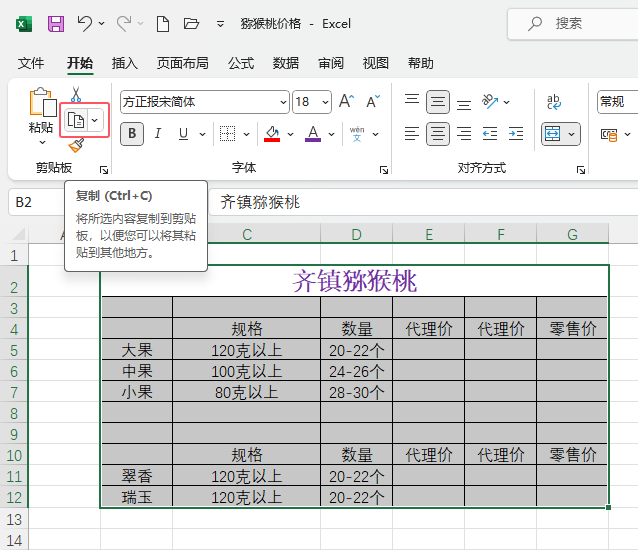Click the Name Box showing B2
The height and width of the screenshot is (550, 638).
(x=37, y=202)
